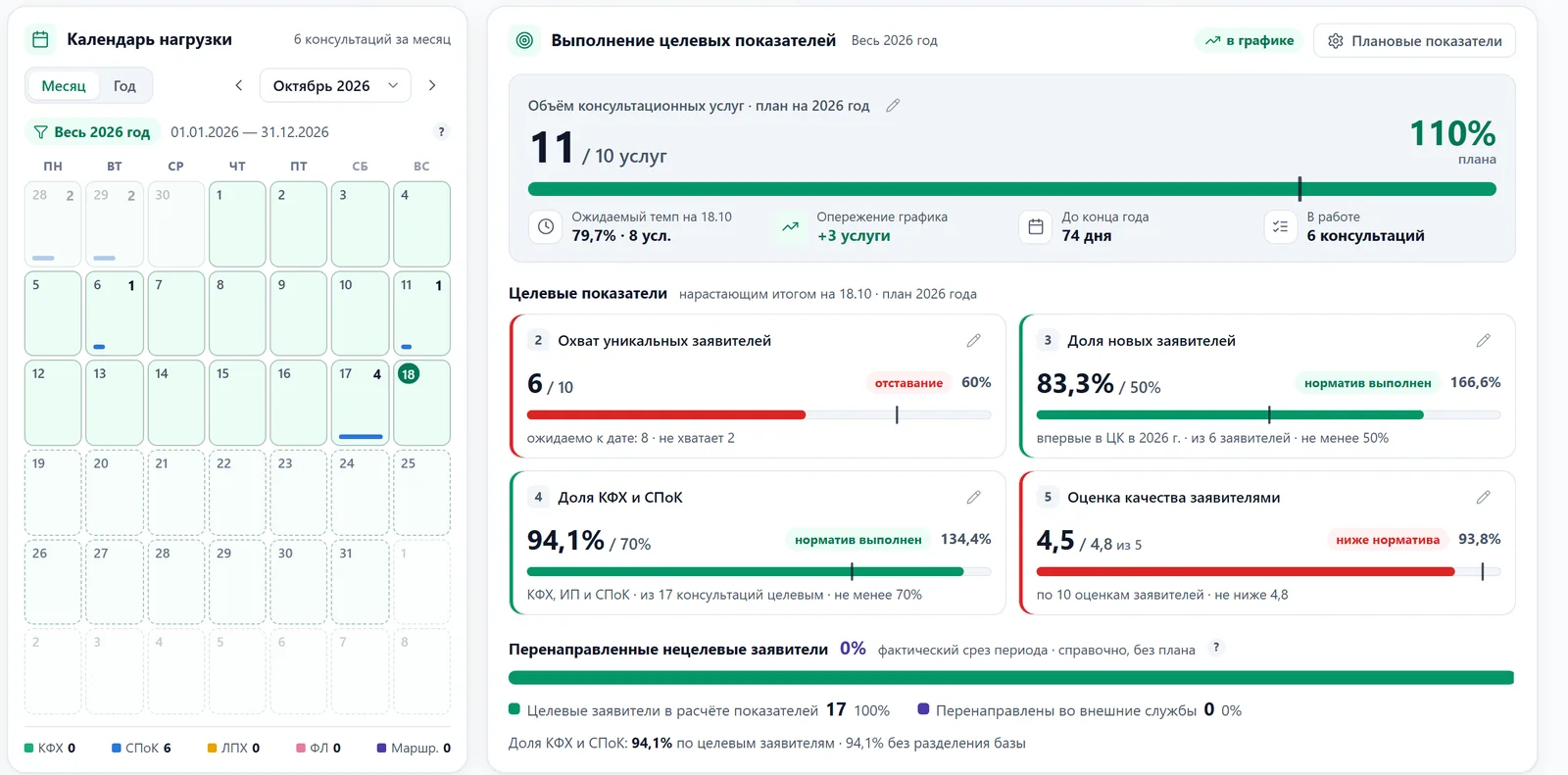The height and width of the screenshot is (775, 1568).
Task: Click the ниже норматива status badge
Action: click(1388, 540)
